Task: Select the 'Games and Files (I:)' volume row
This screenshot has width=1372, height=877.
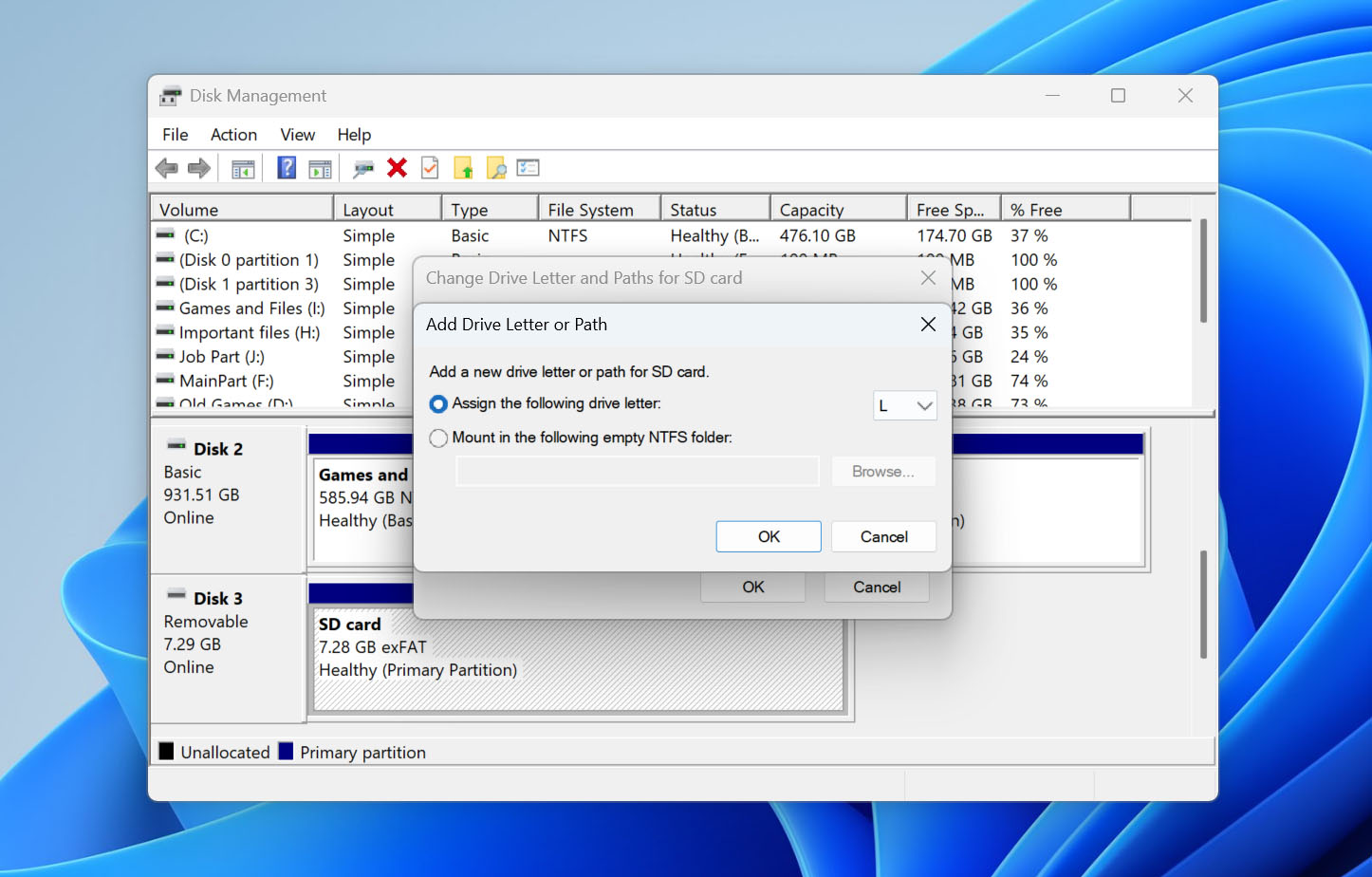Action: click(x=251, y=308)
